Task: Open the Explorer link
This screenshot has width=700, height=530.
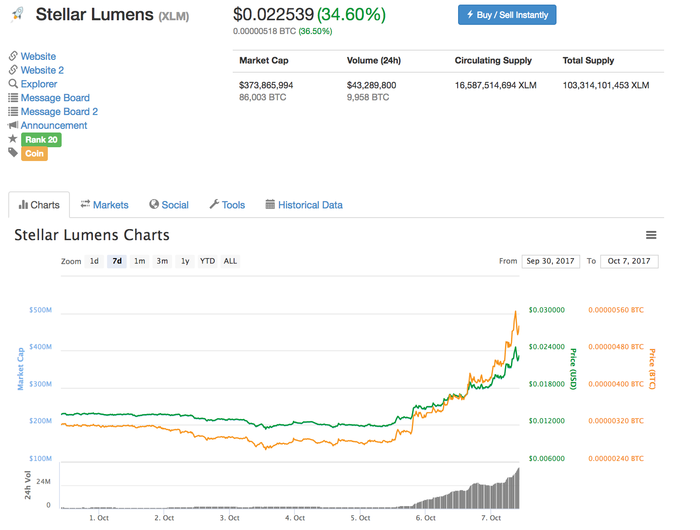Action: tap(39, 84)
